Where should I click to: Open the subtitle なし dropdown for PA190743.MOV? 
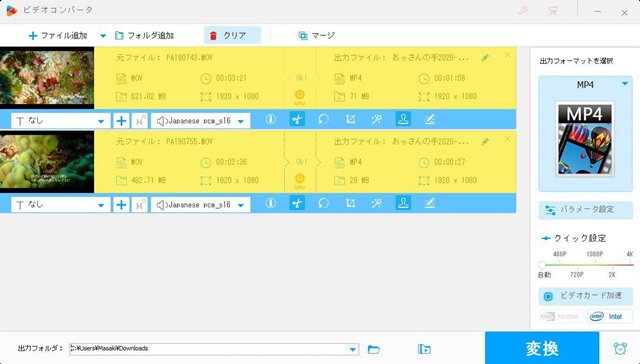[60, 121]
